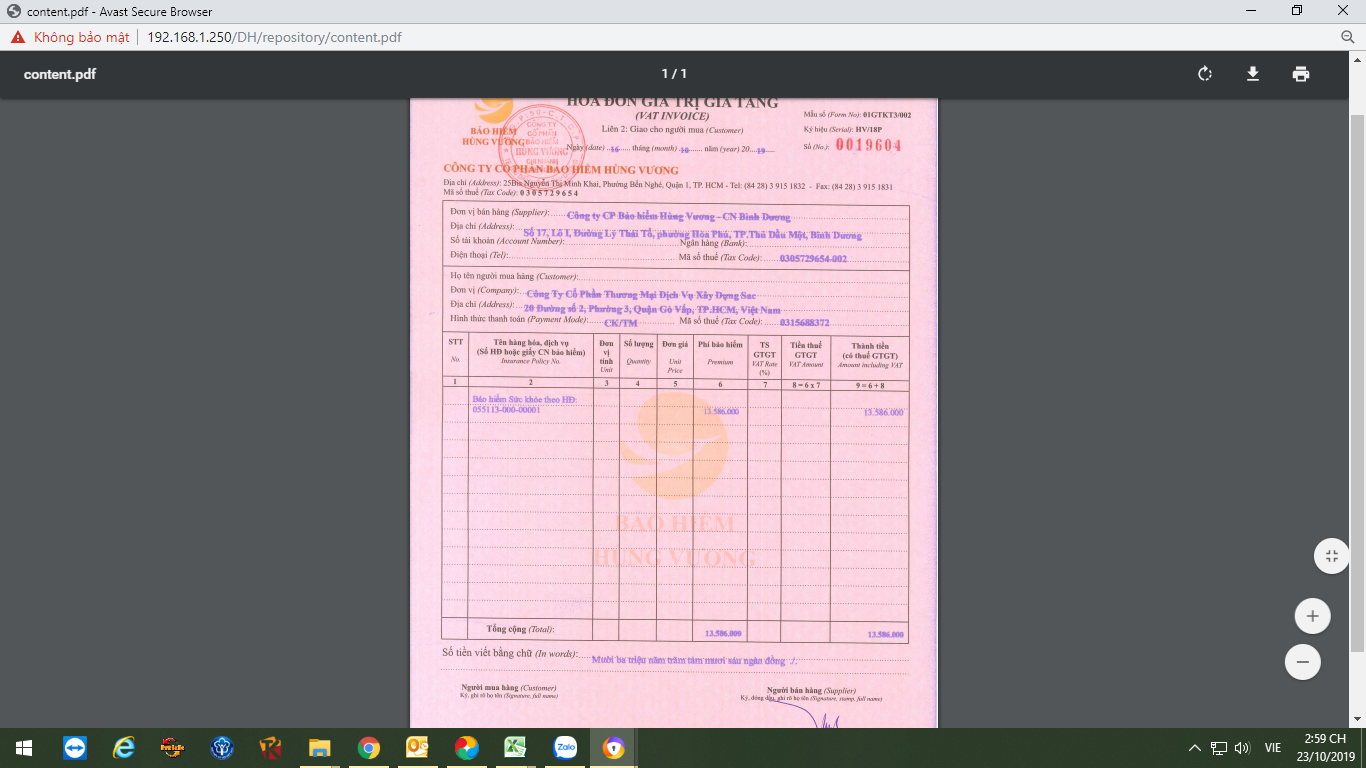The width and height of the screenshot is (1366, 768).
Task: Zoom in on the PDF
Action: point(1312,616)
